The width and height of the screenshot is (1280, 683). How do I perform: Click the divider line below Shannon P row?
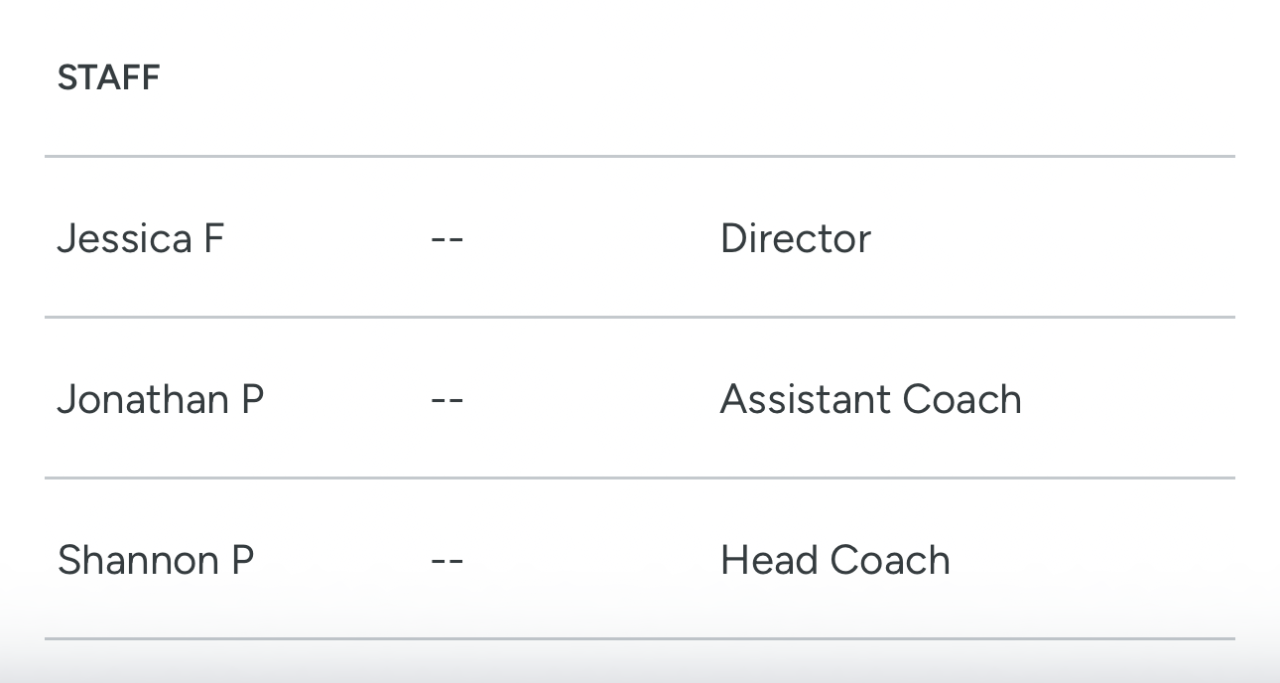[x=640, y=638]
